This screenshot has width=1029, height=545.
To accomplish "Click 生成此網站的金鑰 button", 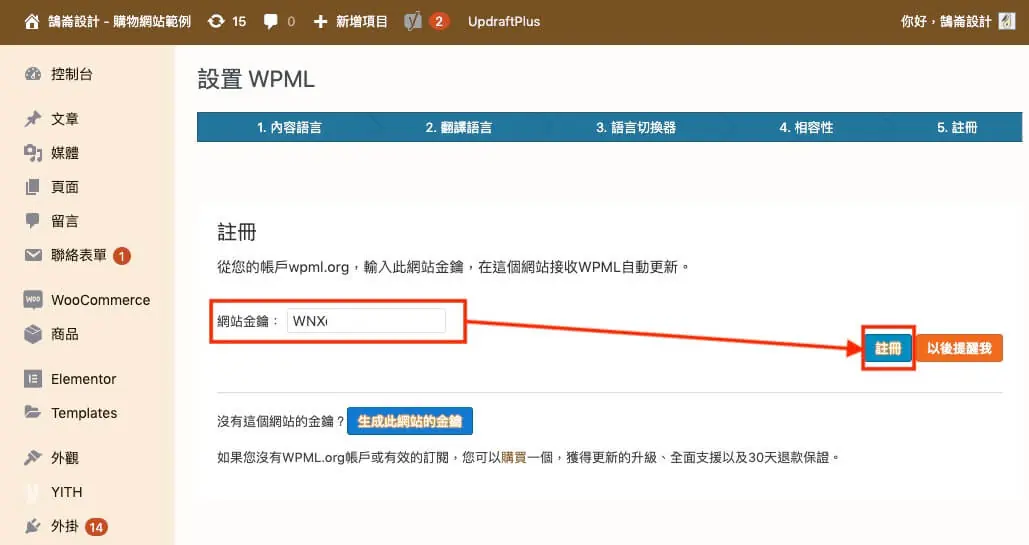I will [410, 421].
